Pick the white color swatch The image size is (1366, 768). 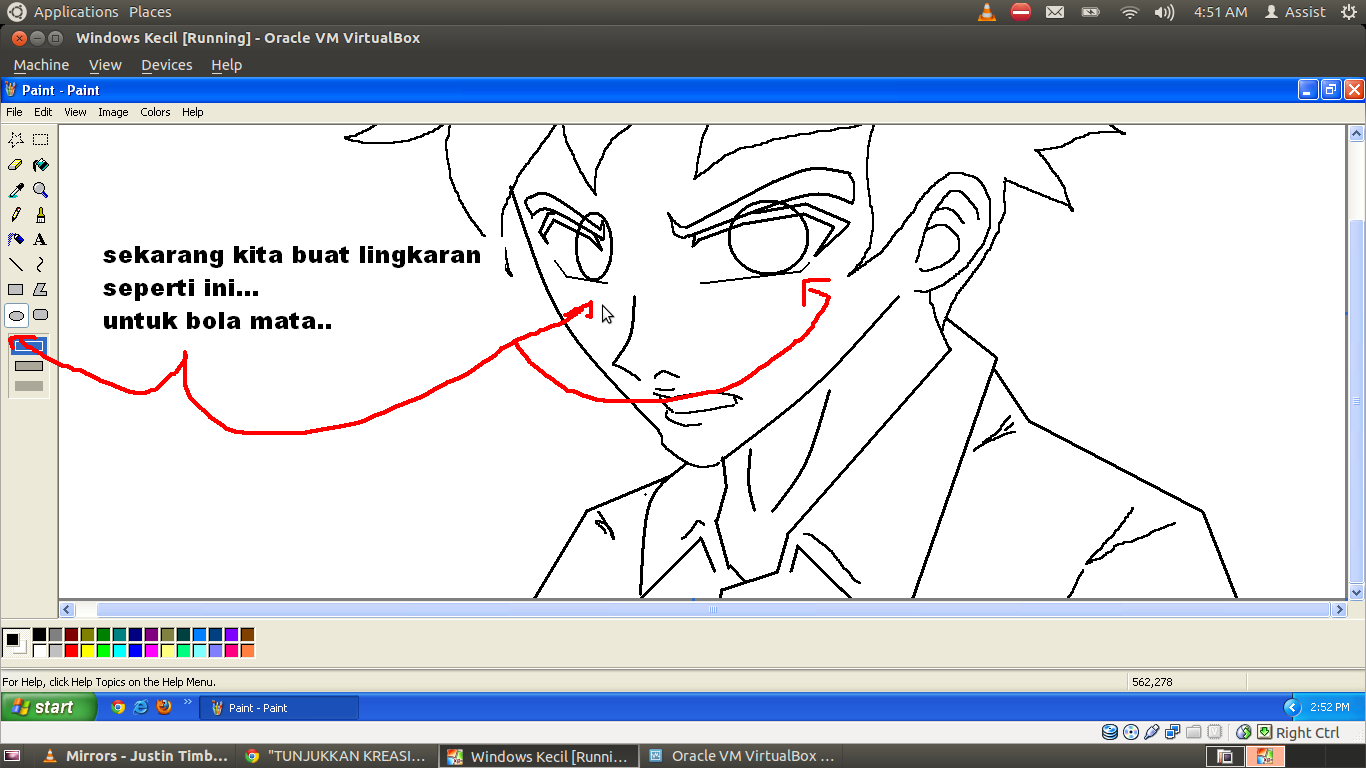click(x=39, y=651)
